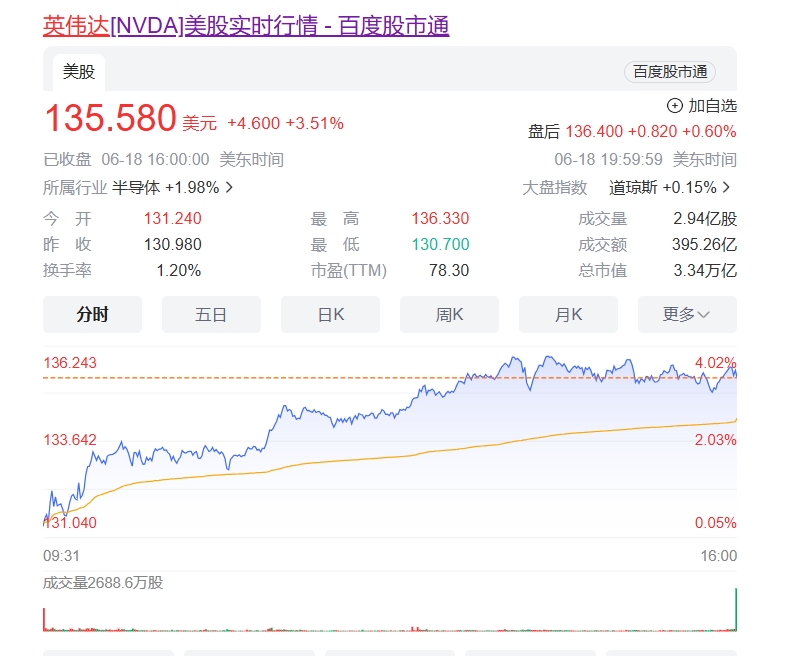
Task: Click the 最低 value 130.700
Action: point(440,245)
